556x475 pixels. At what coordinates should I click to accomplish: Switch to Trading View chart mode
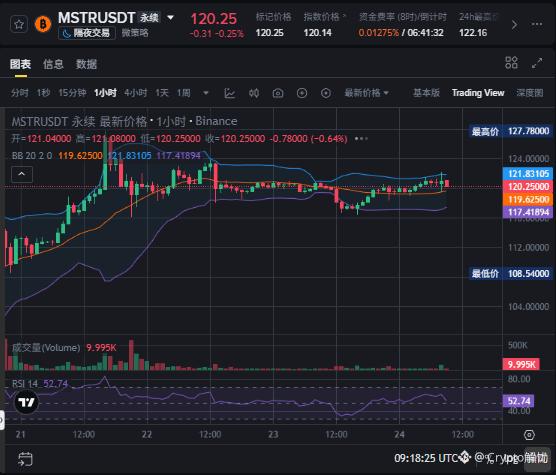478,93
